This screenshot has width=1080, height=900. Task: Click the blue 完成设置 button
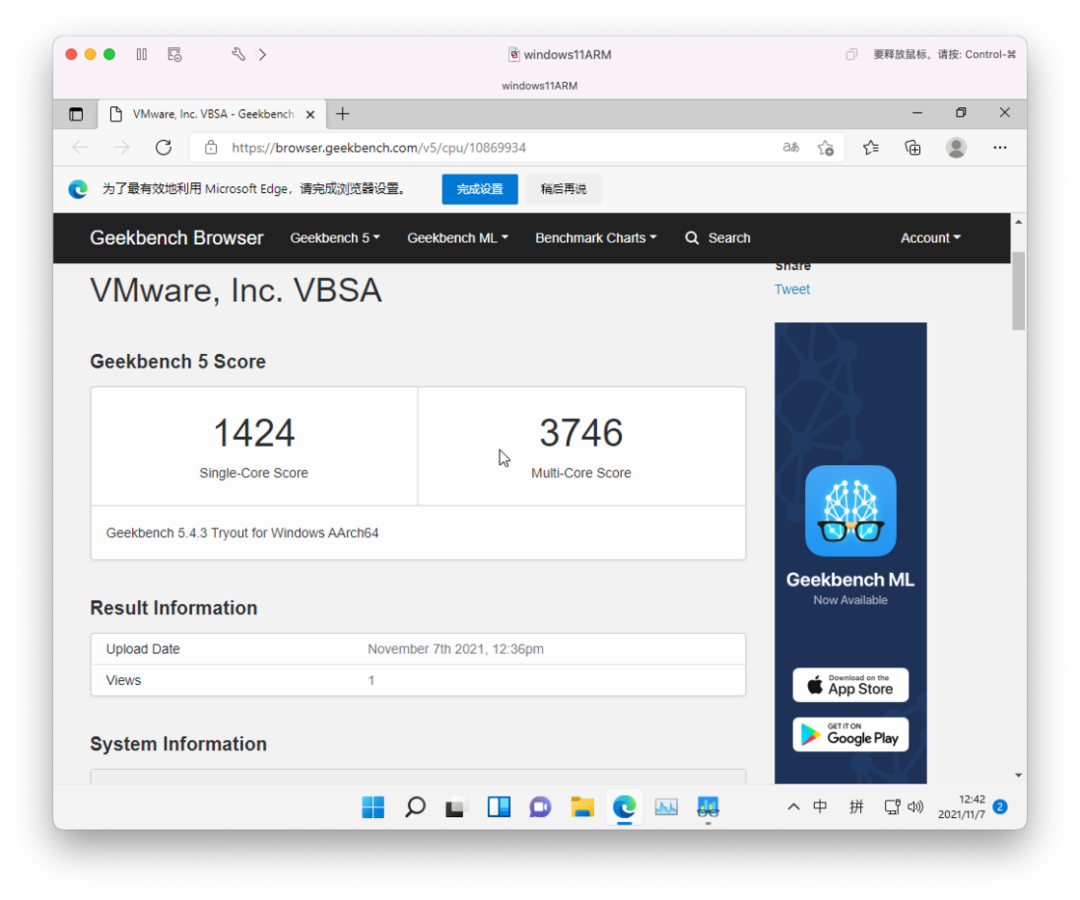[480, 189]
